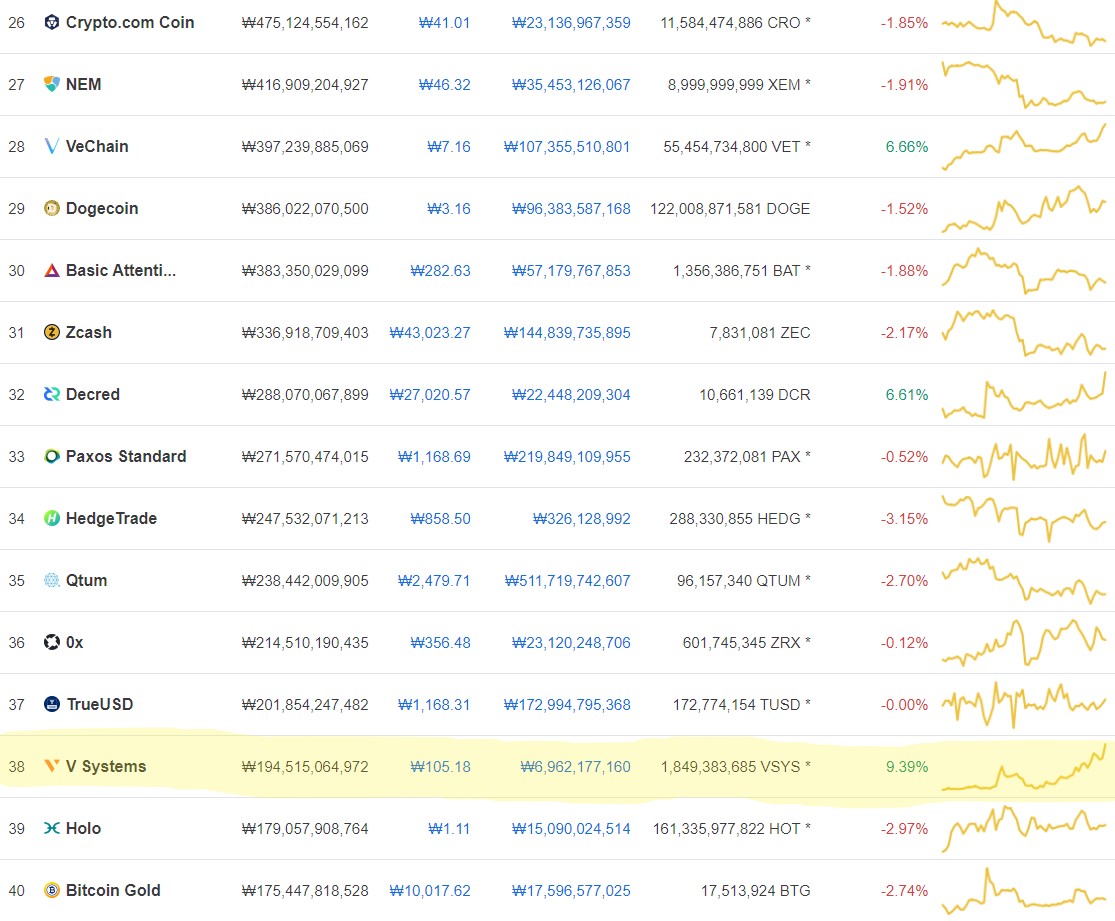Click the TrueUSD logo icon

click(x=52, y=704)
